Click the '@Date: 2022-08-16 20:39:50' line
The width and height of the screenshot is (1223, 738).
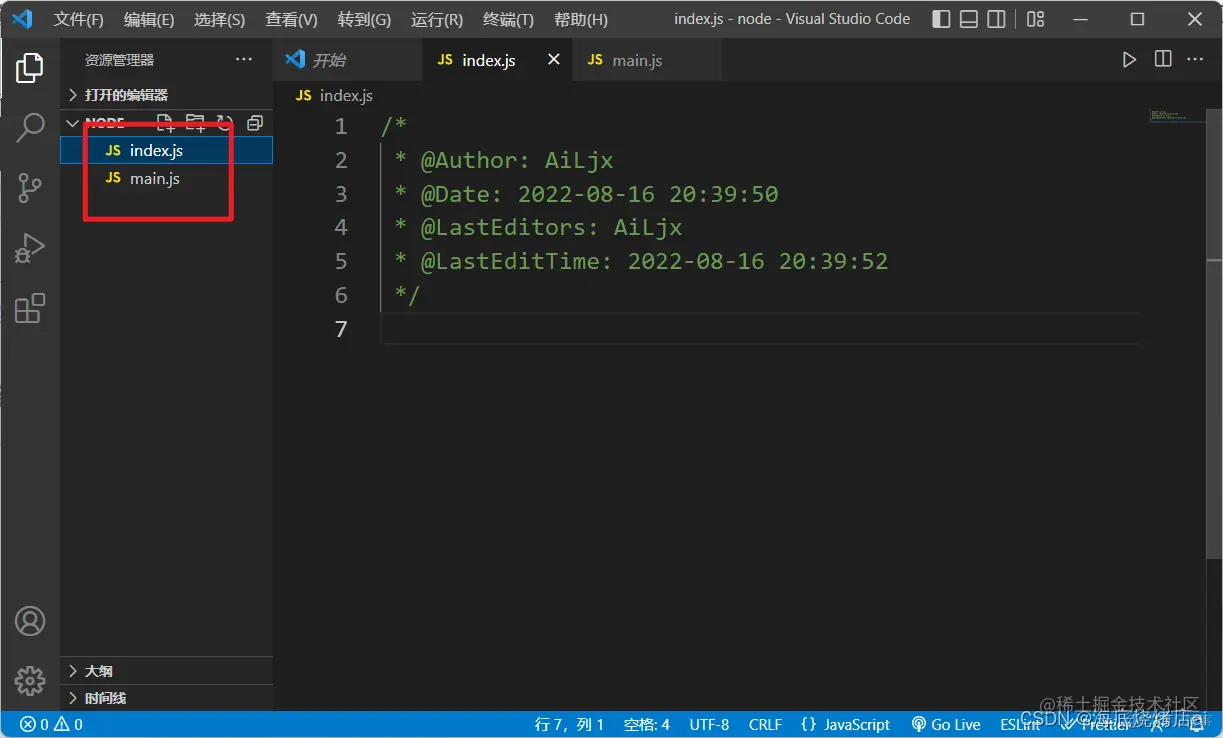(586, 194)
